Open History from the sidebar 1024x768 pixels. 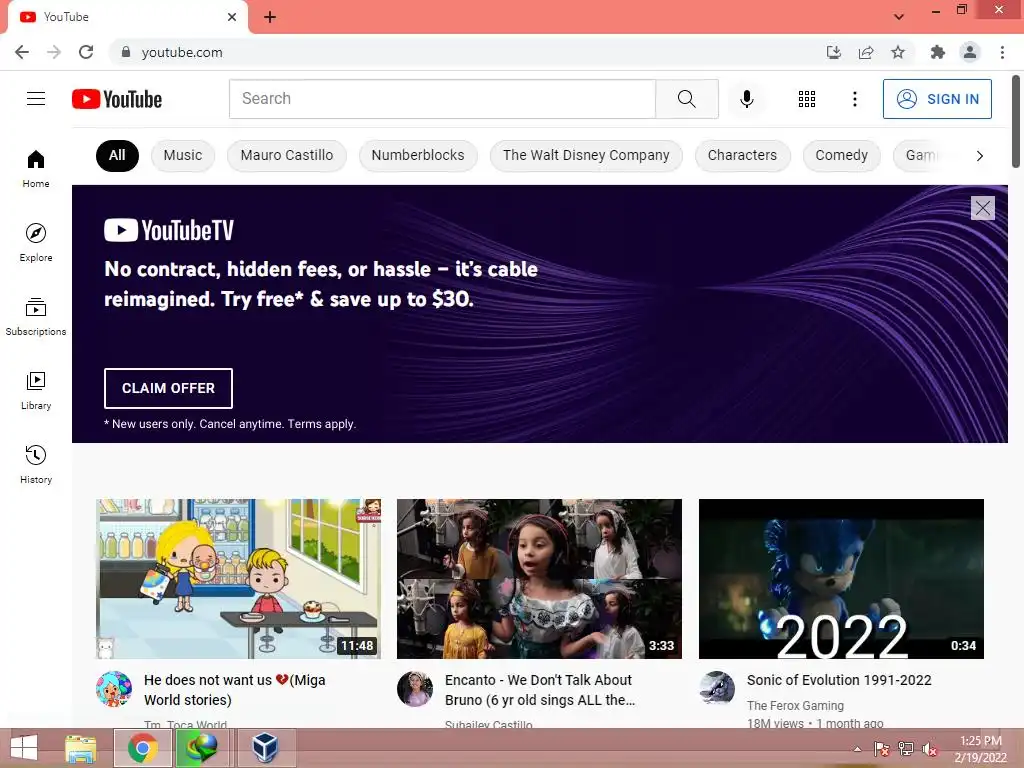[x=36, y=464]
